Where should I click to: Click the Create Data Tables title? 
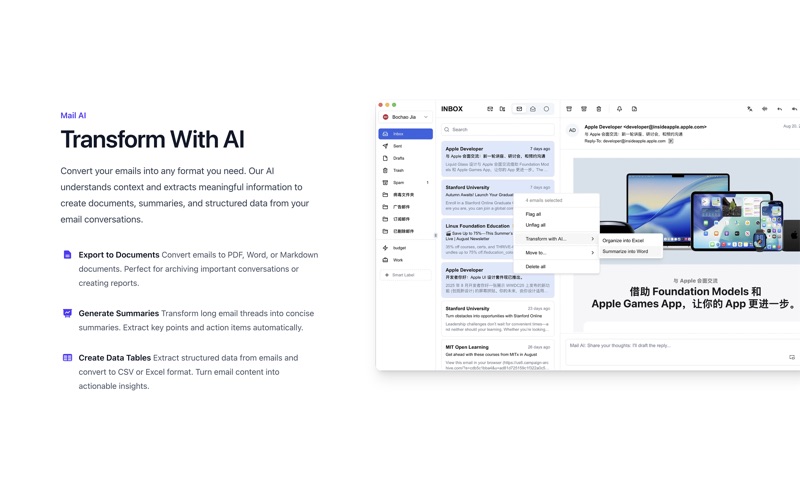(x=115, y=358)
